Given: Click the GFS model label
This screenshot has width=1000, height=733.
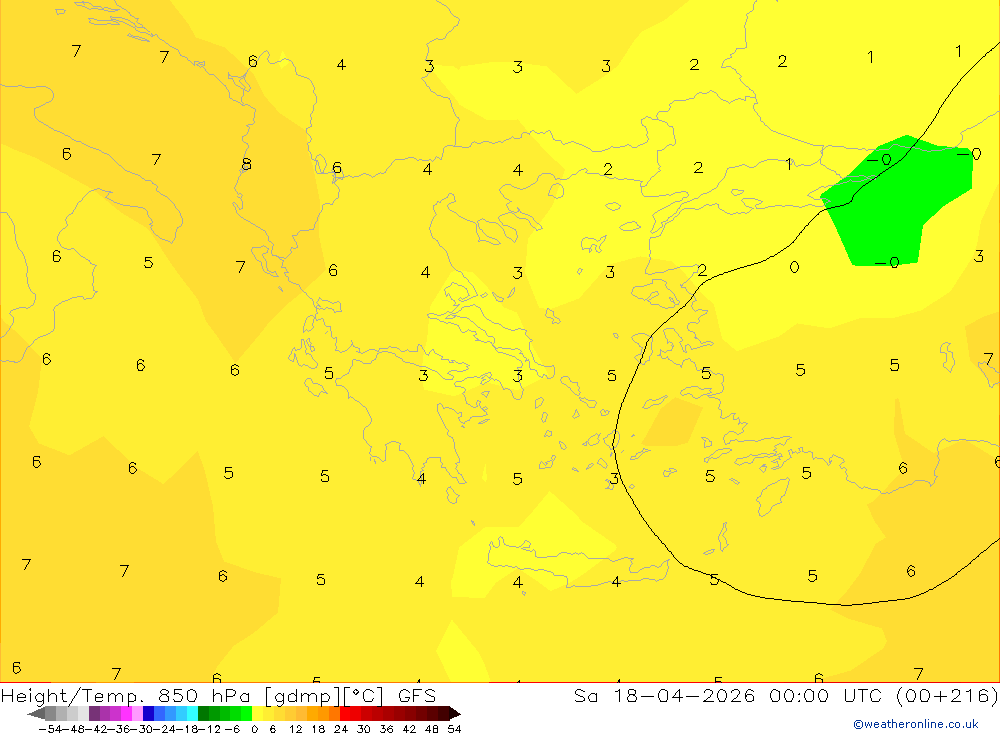Looking at the screenshot, I should [416, 696].
